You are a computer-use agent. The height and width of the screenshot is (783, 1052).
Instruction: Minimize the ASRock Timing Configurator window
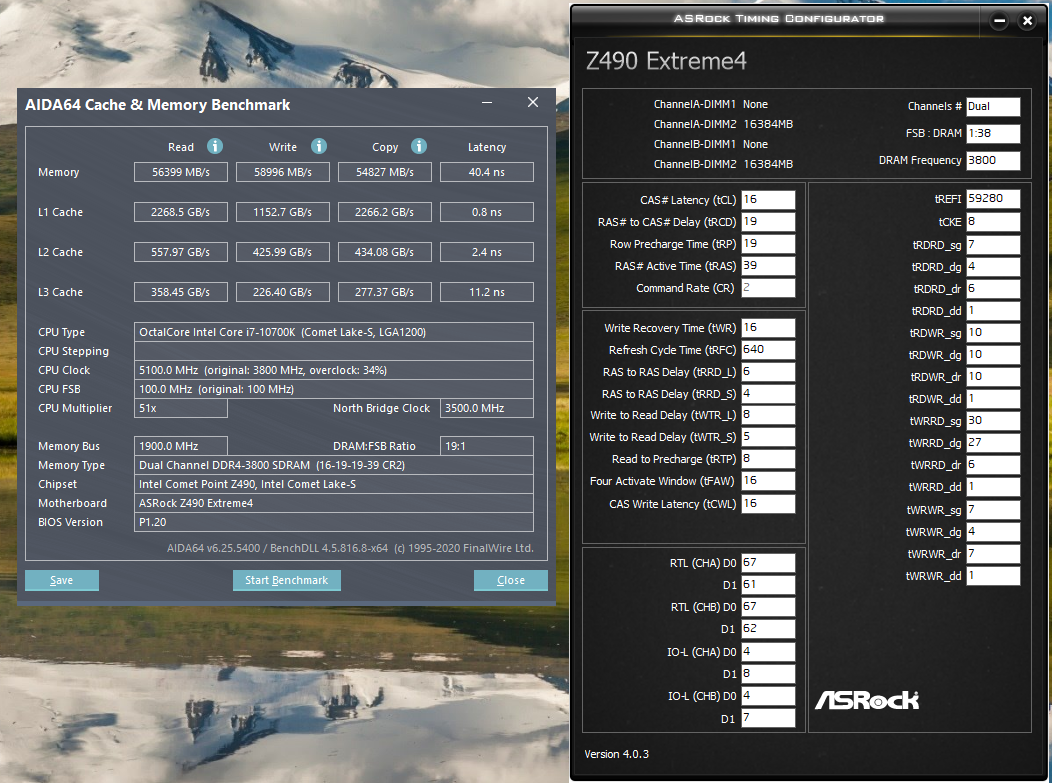pos(1000,21)
